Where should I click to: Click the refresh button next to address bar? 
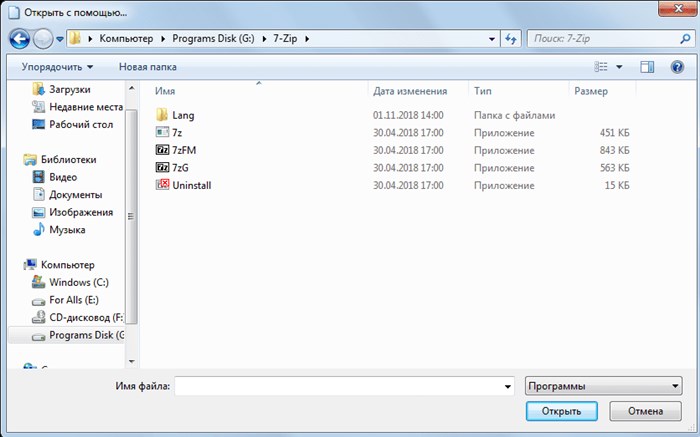tap(511, 39)
